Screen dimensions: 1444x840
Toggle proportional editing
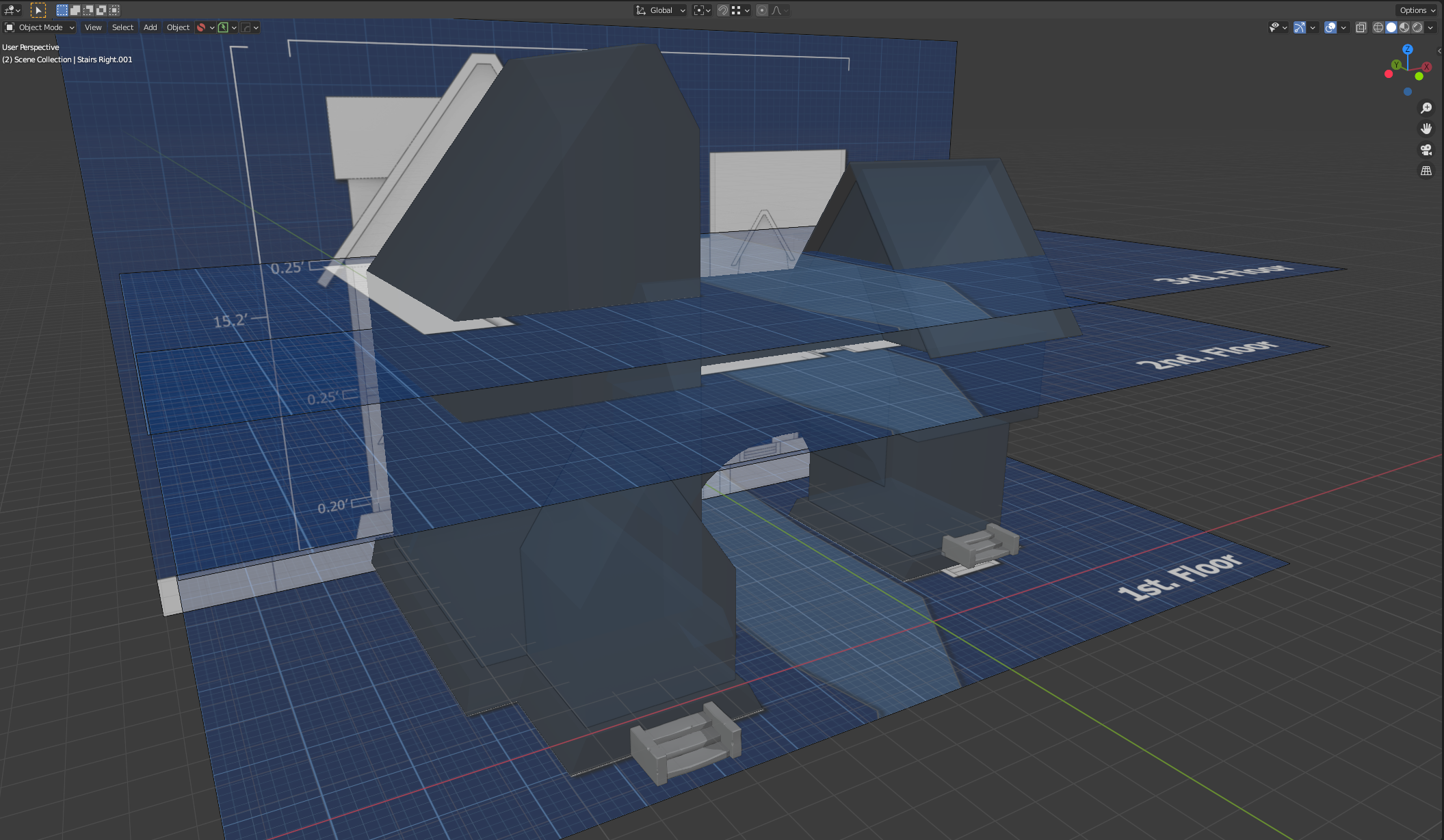762,10
